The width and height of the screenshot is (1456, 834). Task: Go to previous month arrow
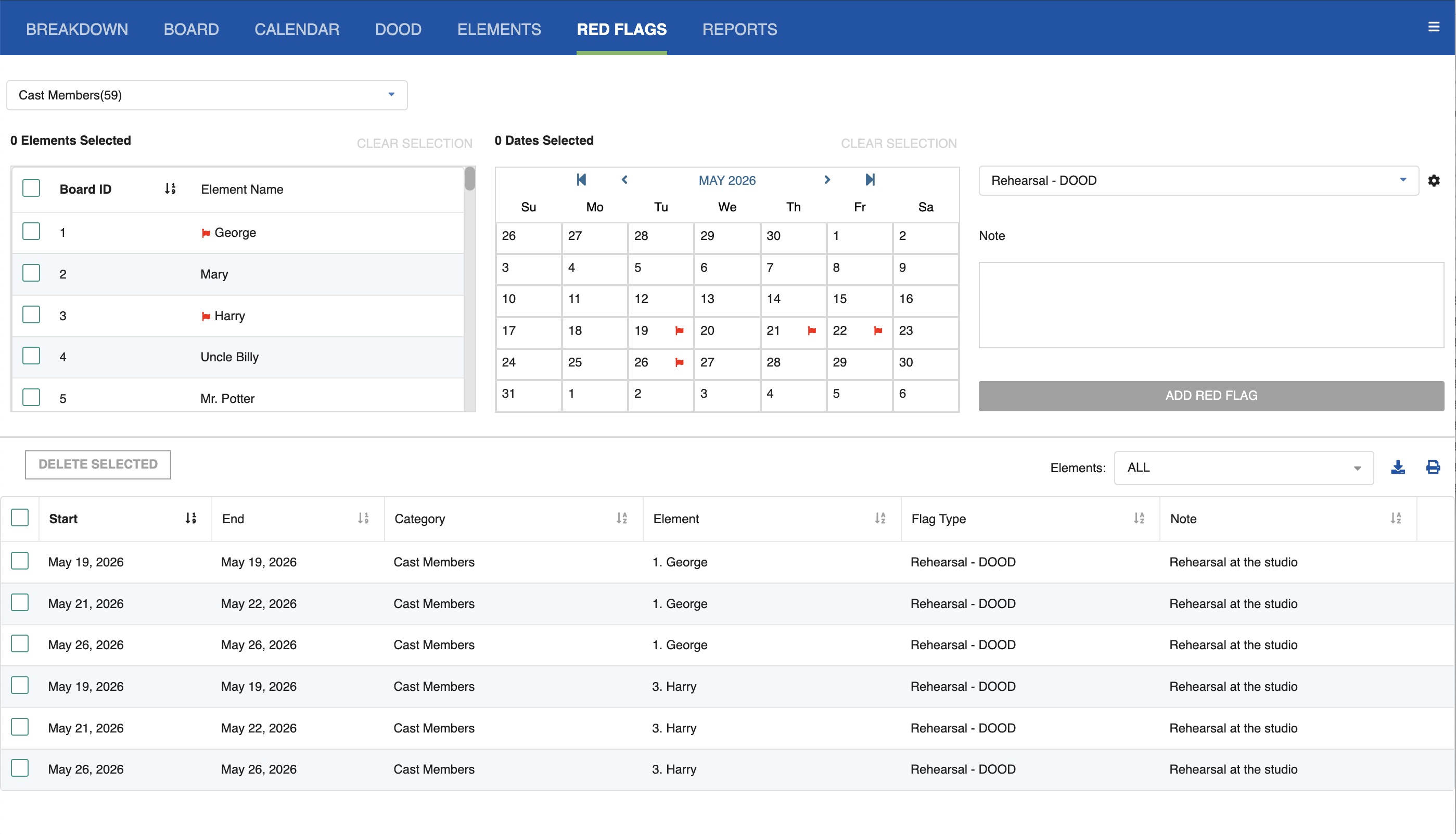[x=624, y=180]
